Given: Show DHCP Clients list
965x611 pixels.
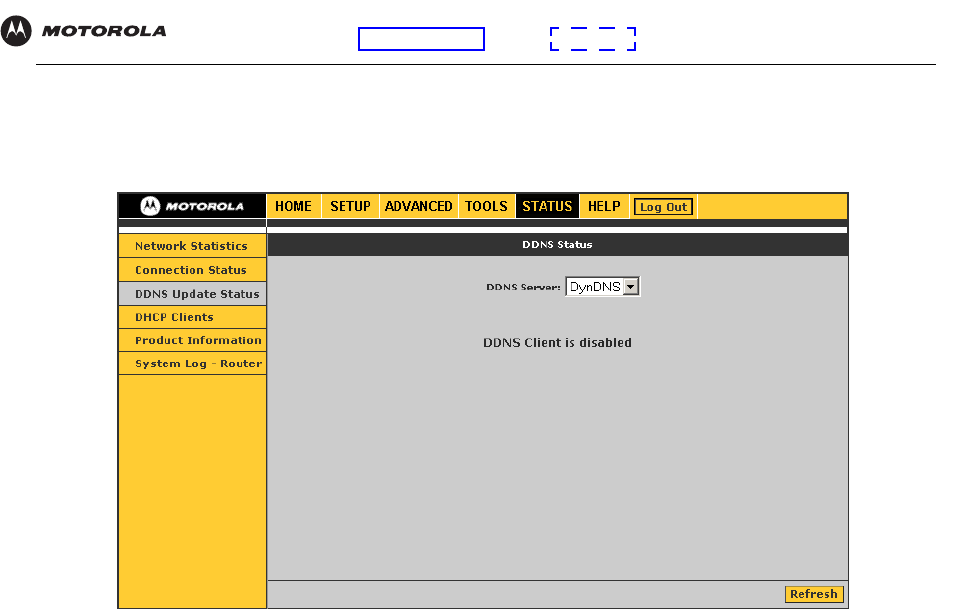Looking at the screenshot, I should pos(192,317).
